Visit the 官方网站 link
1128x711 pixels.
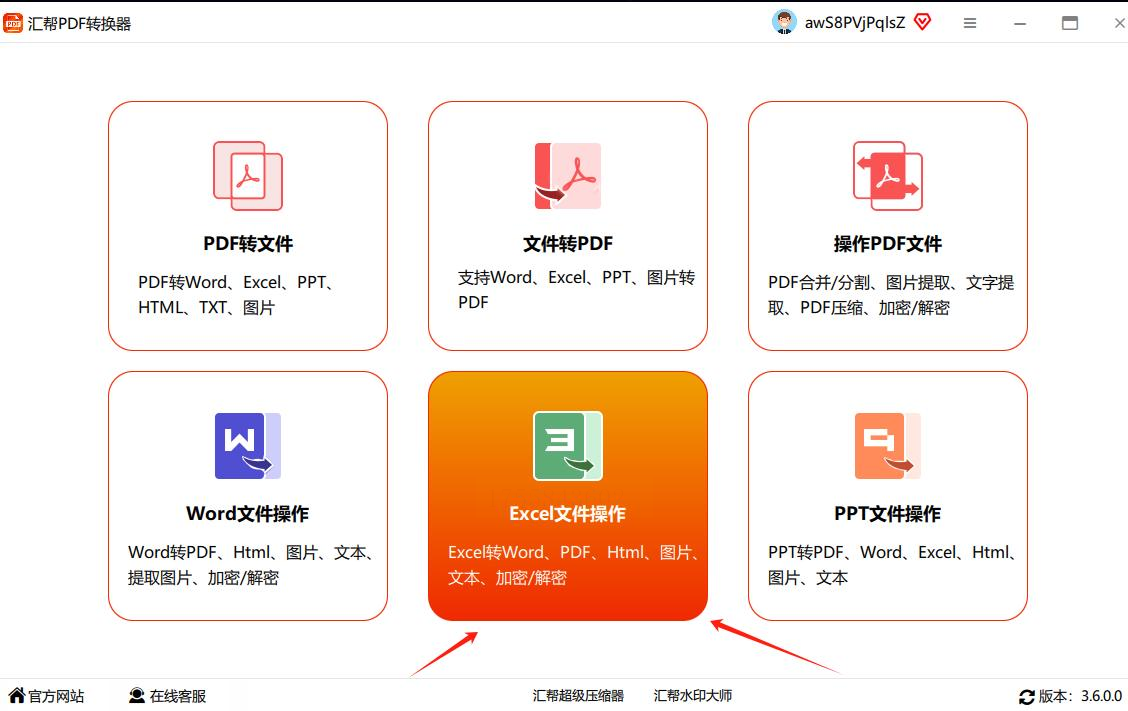(56, 696)
